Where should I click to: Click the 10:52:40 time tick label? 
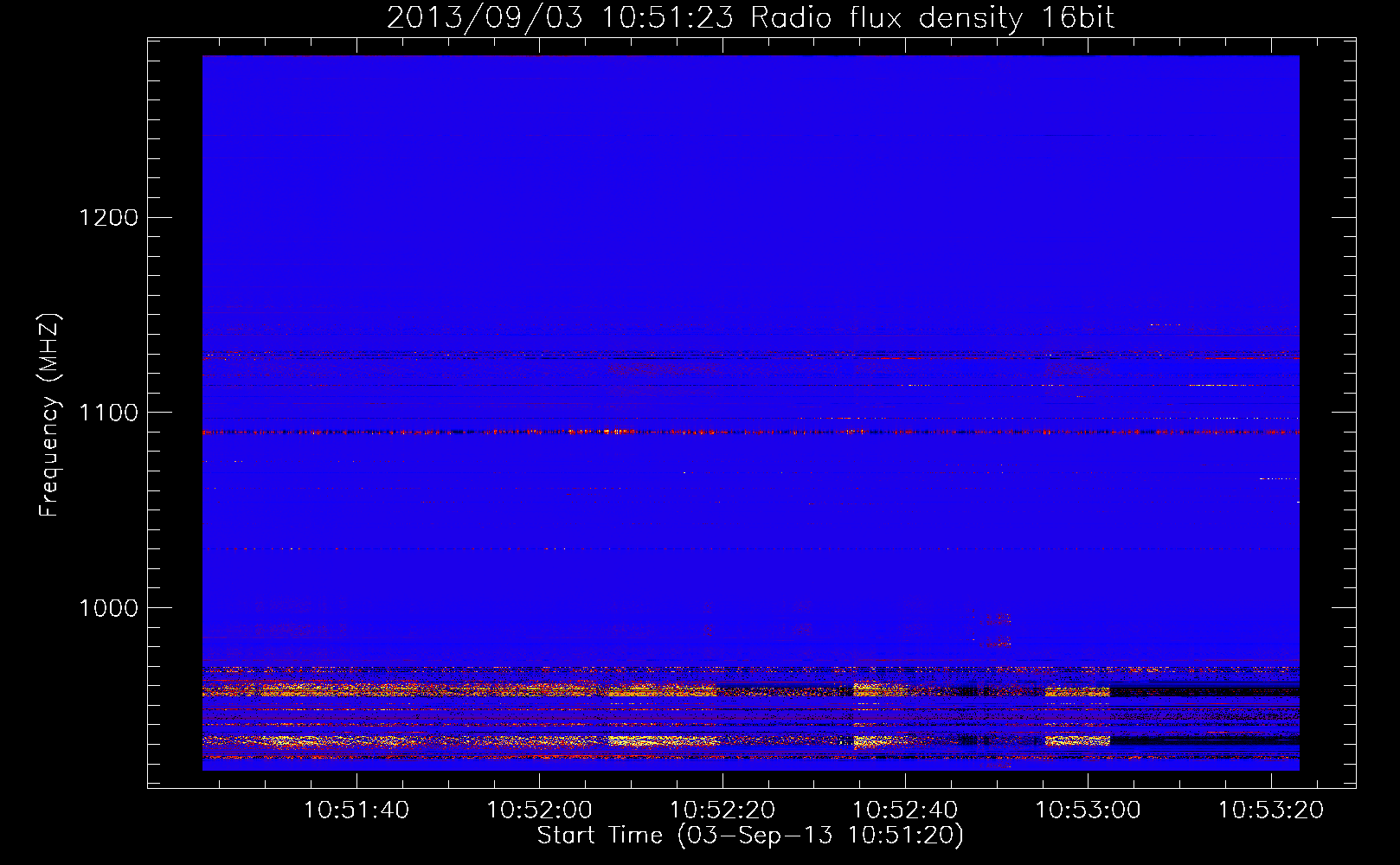point(905,811)
